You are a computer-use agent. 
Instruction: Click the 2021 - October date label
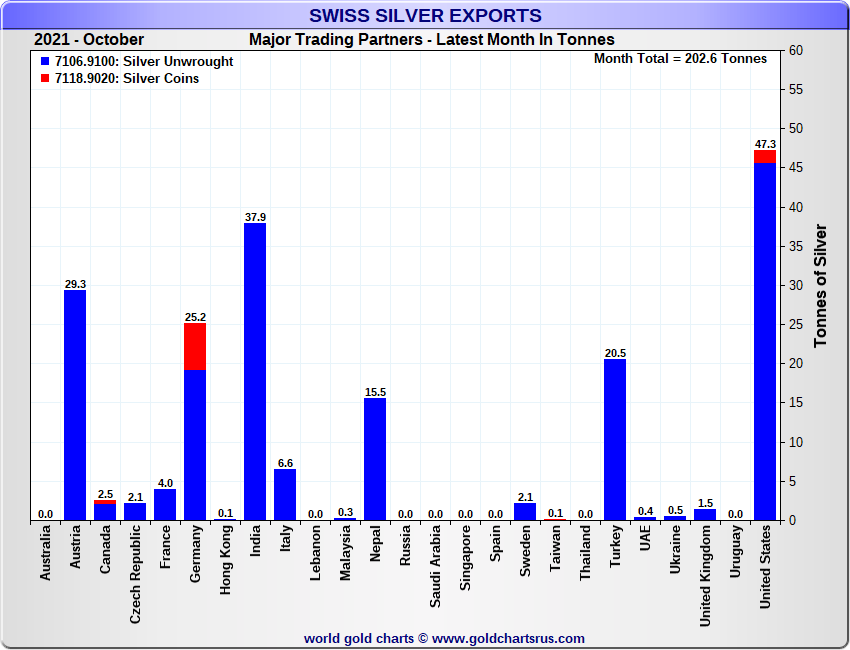pyautogui.click(x=89, y=40)
